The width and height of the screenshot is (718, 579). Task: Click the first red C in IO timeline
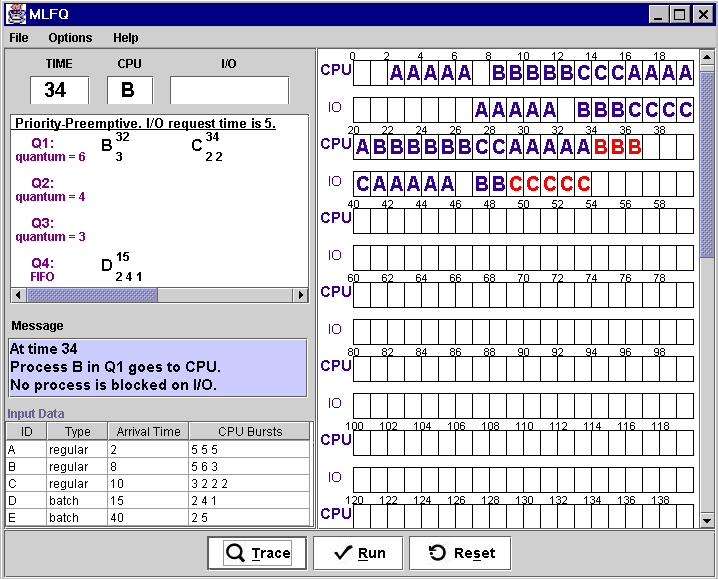coord(516,184)
